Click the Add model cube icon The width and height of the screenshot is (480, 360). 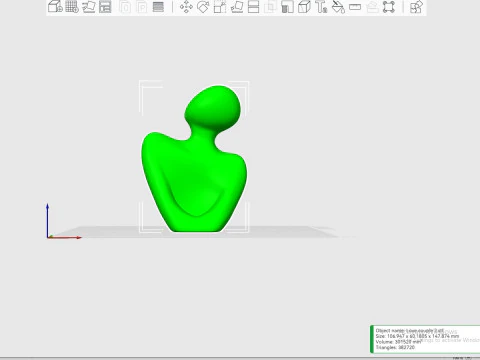click(x=55, y=7)
